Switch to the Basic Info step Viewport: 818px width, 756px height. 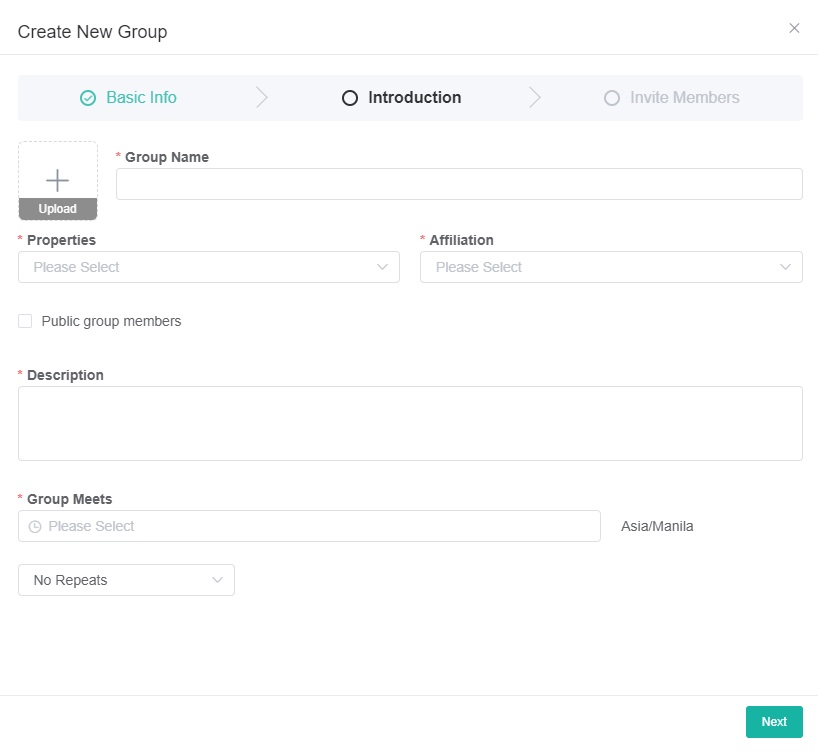pyautogui.click(x=141, y=98)
